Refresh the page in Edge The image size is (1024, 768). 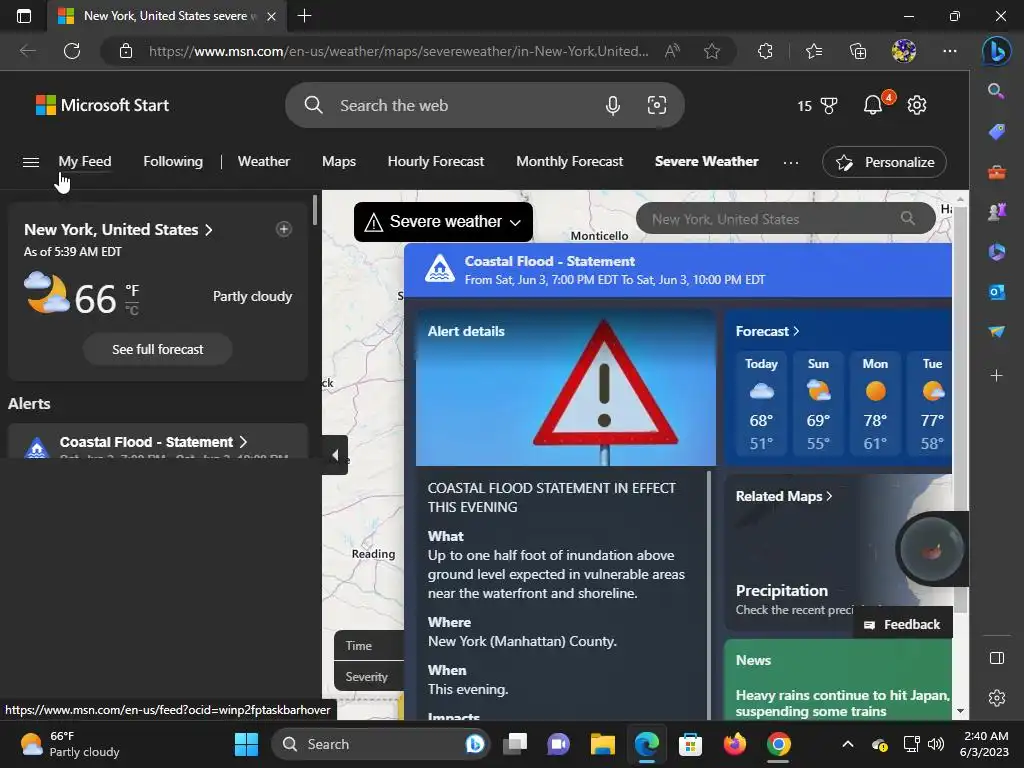72,51
